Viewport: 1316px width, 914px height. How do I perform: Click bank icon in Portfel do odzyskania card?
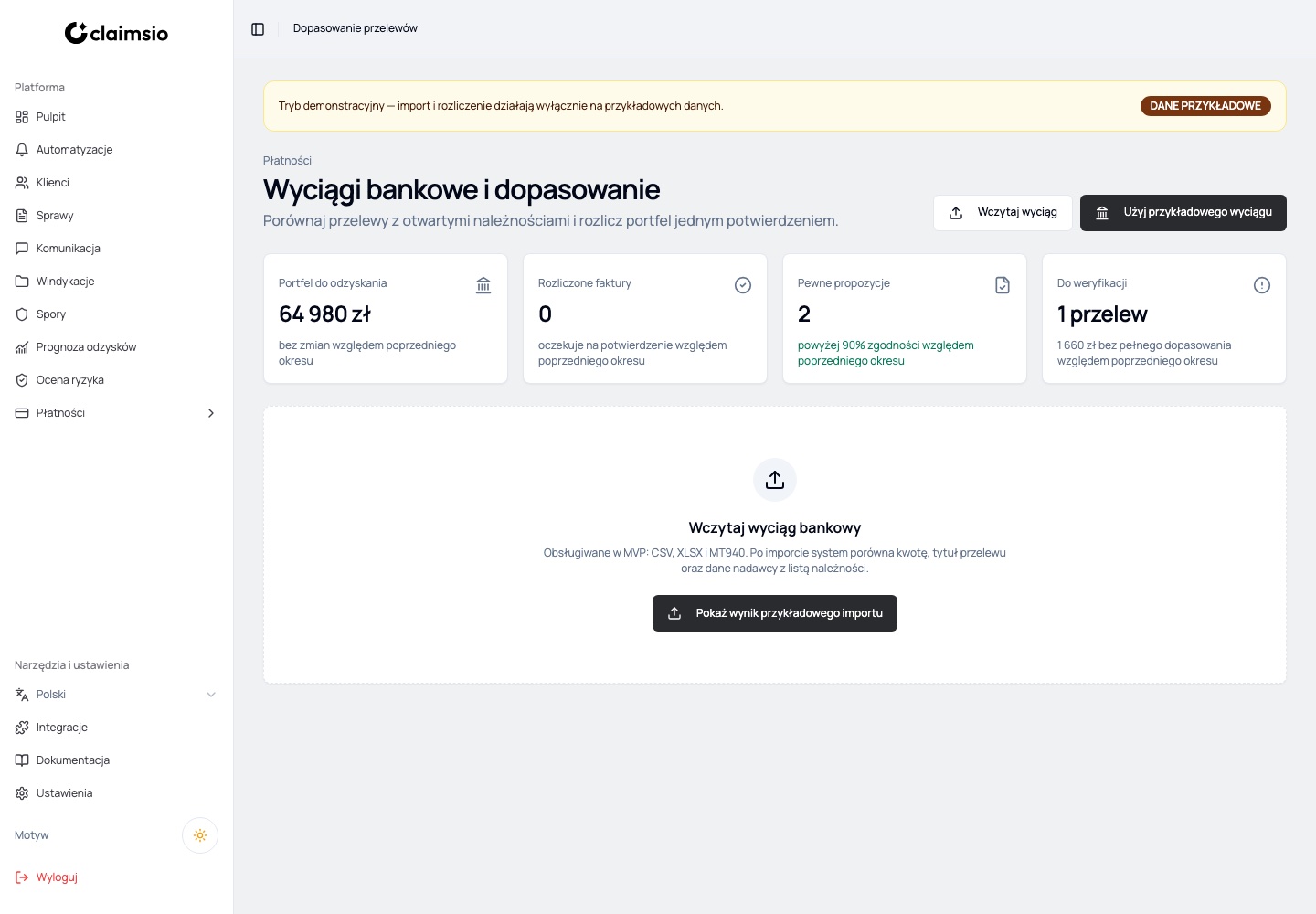(483, 285)
